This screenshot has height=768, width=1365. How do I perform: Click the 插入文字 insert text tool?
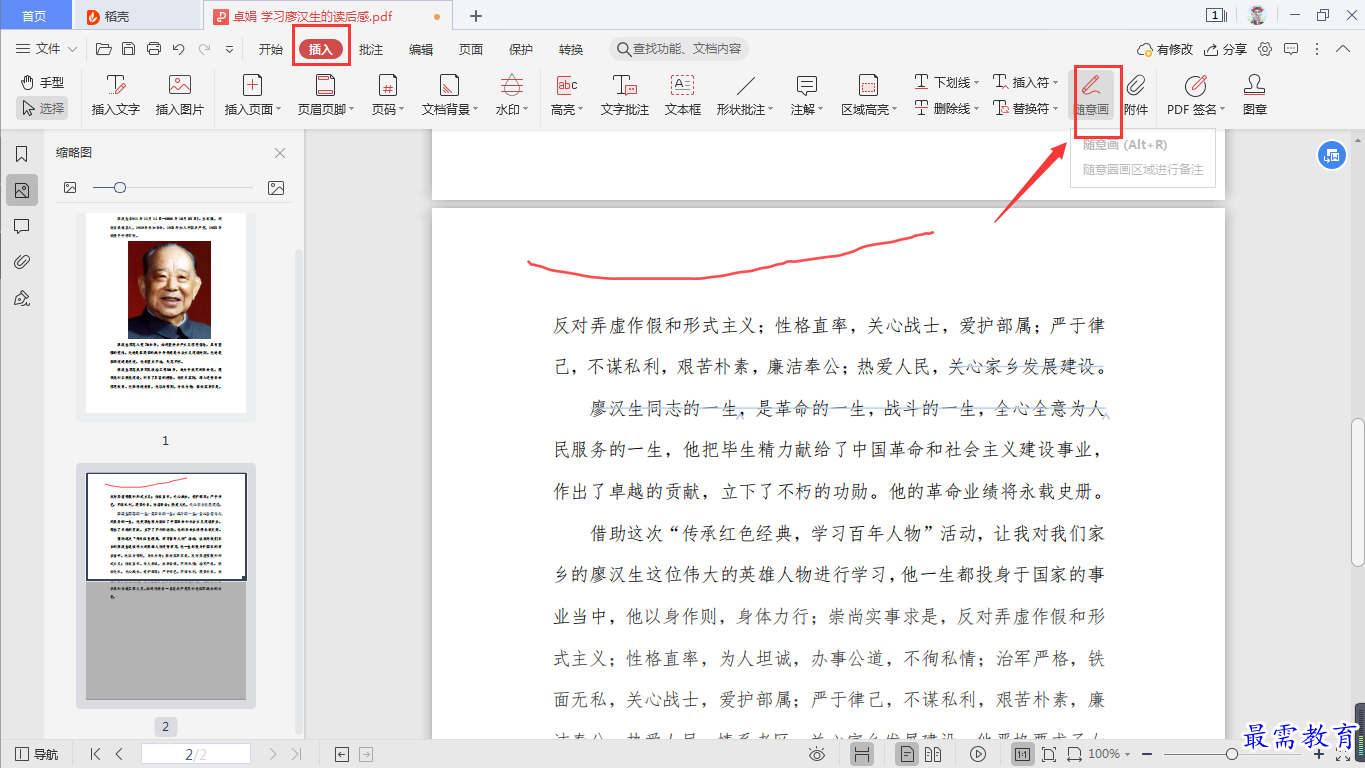(116, 96)
